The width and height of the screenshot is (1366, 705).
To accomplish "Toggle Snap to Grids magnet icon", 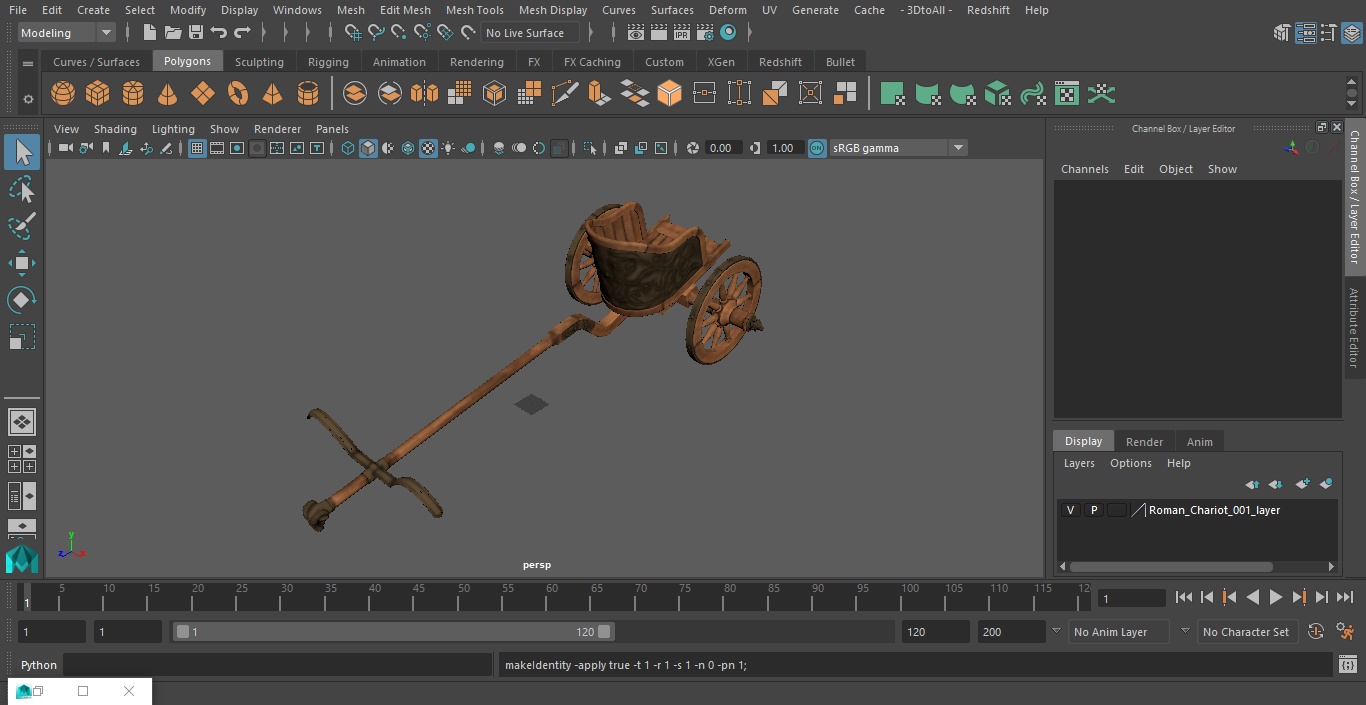I will point(353,33).
